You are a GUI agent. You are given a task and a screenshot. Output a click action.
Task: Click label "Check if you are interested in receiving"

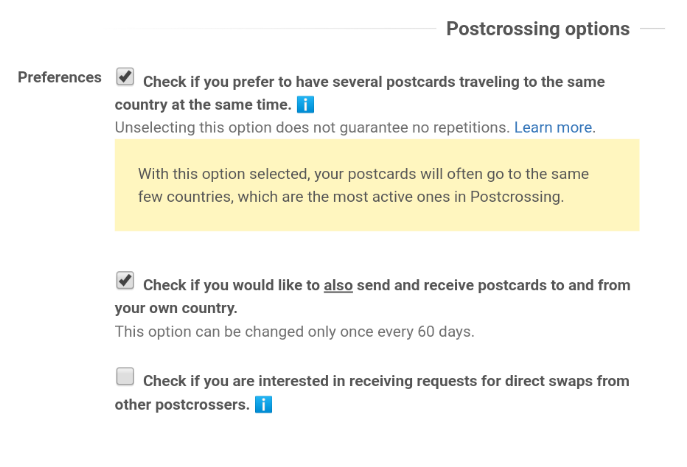(278, 381)
